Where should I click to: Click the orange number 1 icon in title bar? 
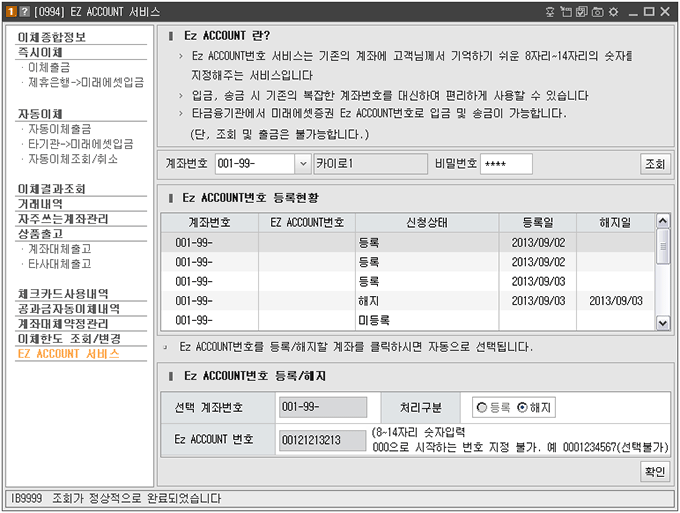[x=11, y=12]
